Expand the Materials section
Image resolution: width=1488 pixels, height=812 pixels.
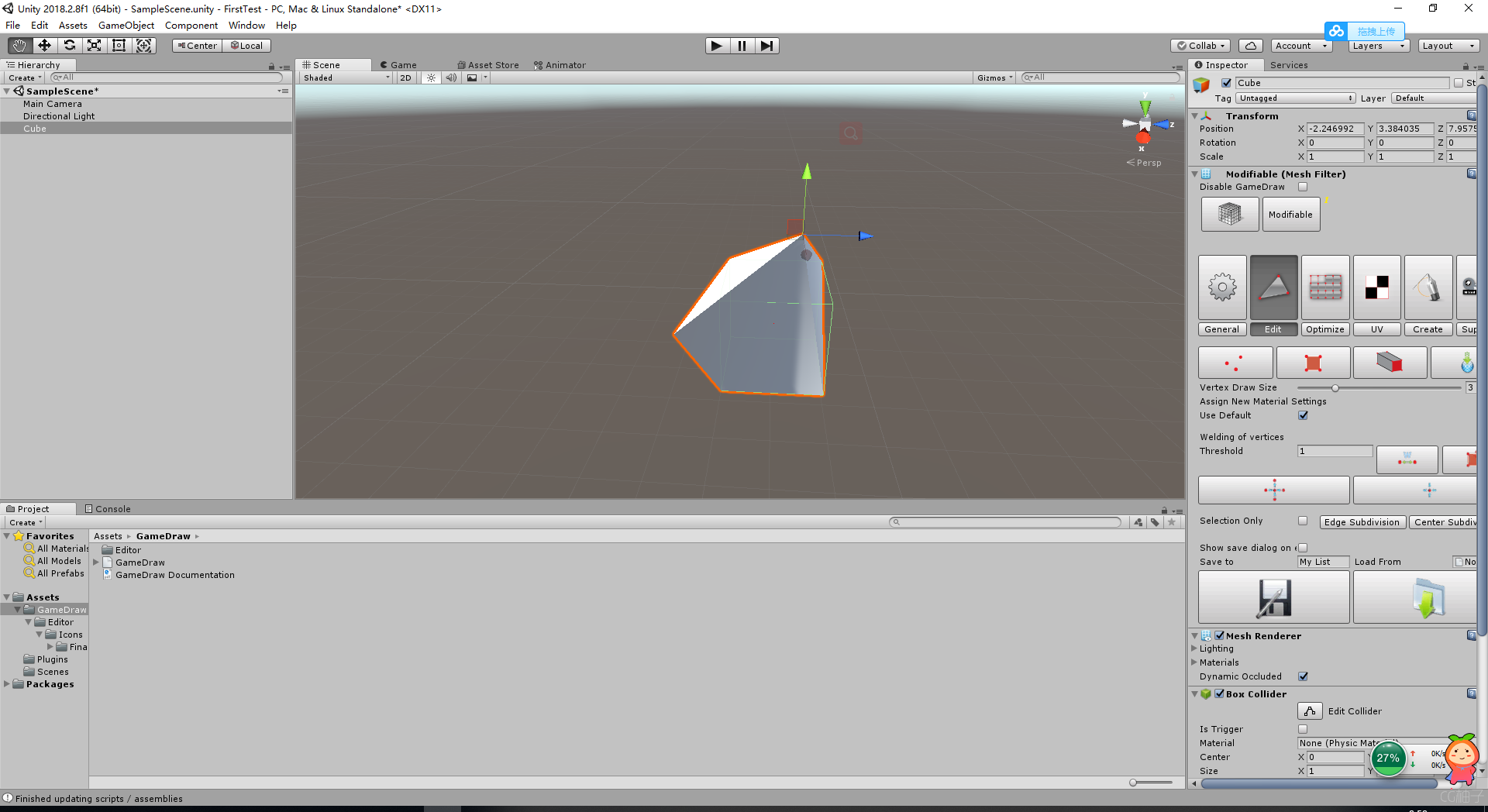coord(1194,662)
